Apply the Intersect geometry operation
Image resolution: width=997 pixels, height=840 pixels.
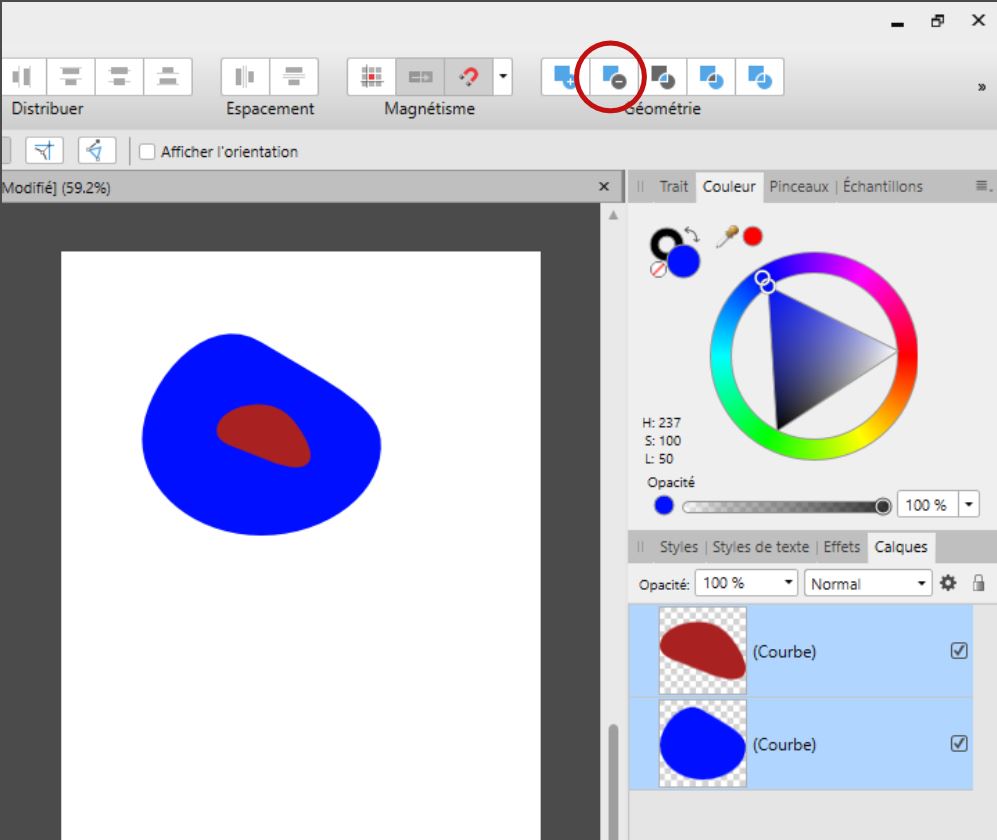[663, 77]
